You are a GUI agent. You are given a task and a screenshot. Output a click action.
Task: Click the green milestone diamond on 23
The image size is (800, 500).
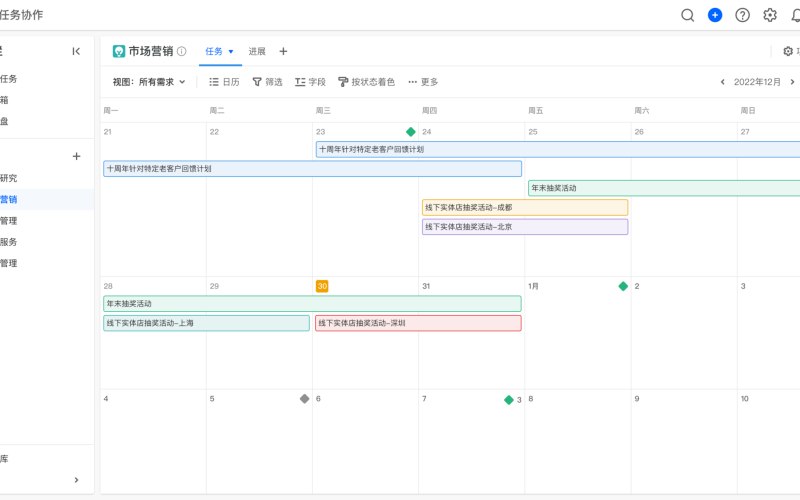[x=411, y=132]
